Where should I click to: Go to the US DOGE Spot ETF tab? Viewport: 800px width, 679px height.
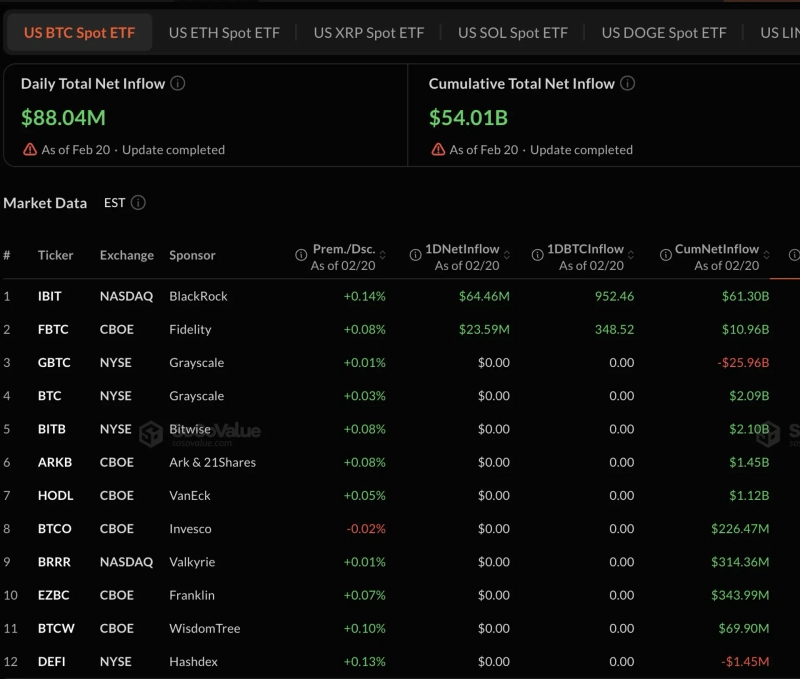(663, 33)
